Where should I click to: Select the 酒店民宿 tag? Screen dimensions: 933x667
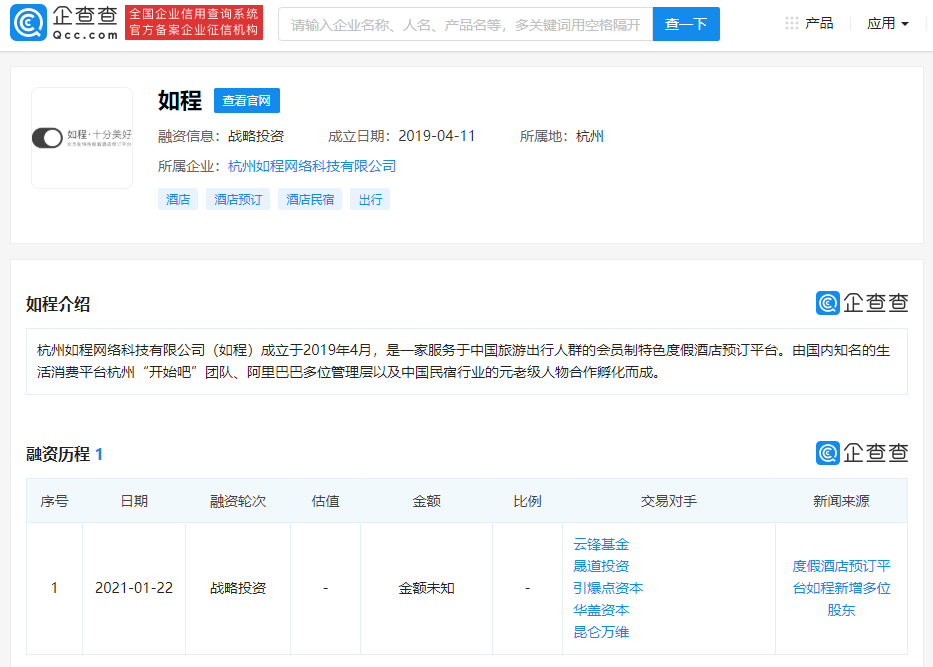click(x=310, y=199)
